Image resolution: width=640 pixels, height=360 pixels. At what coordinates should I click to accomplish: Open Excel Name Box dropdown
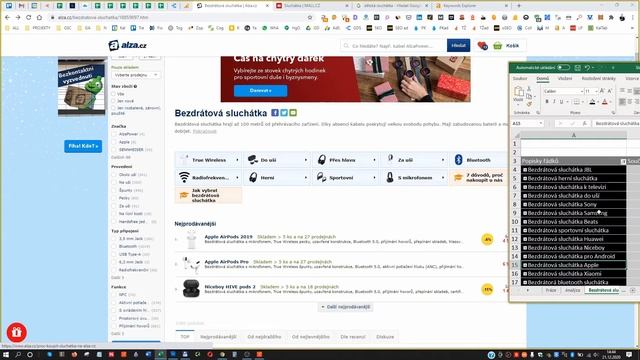coord(541,123)
